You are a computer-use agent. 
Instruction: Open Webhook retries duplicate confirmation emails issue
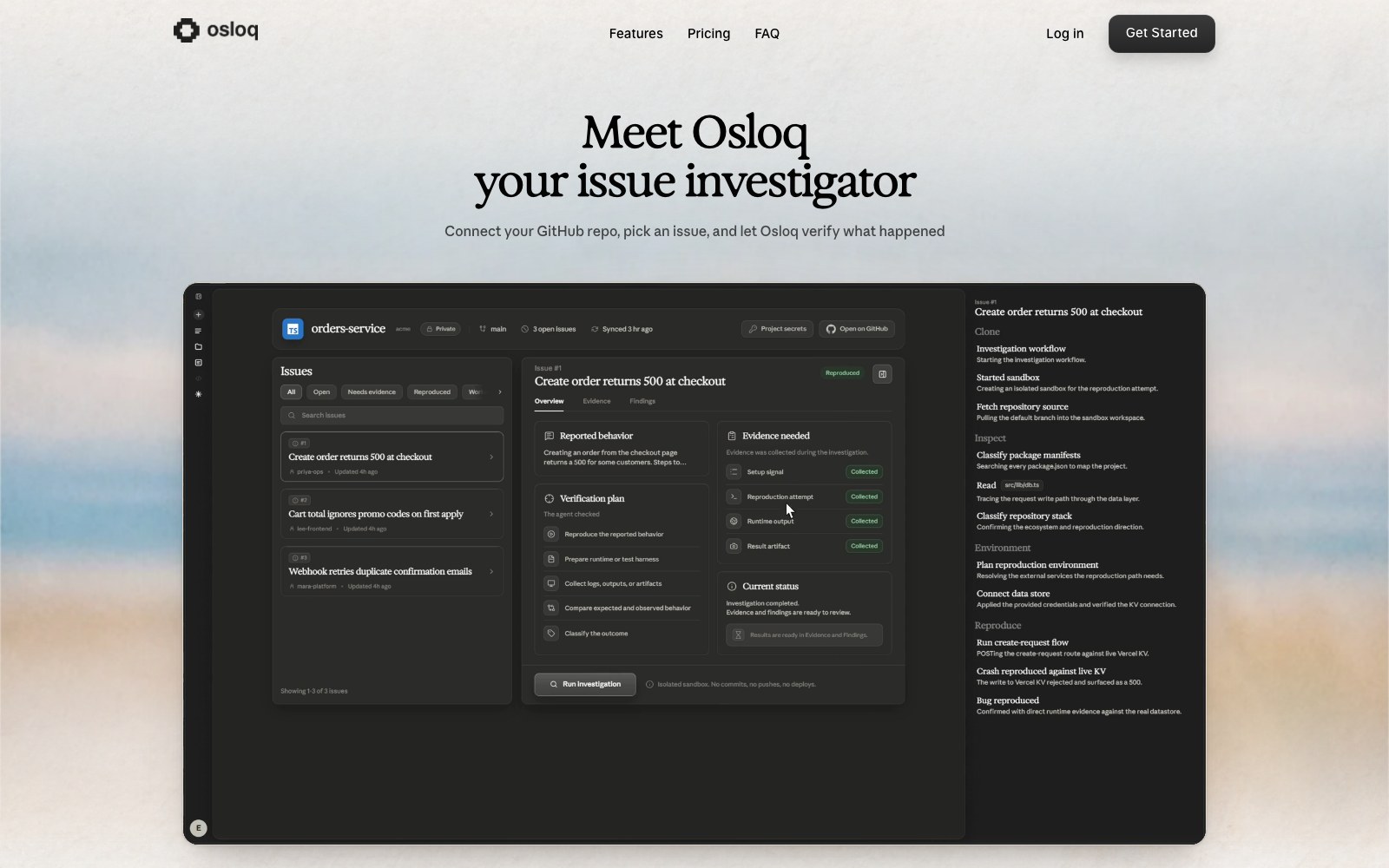[392, 571]
